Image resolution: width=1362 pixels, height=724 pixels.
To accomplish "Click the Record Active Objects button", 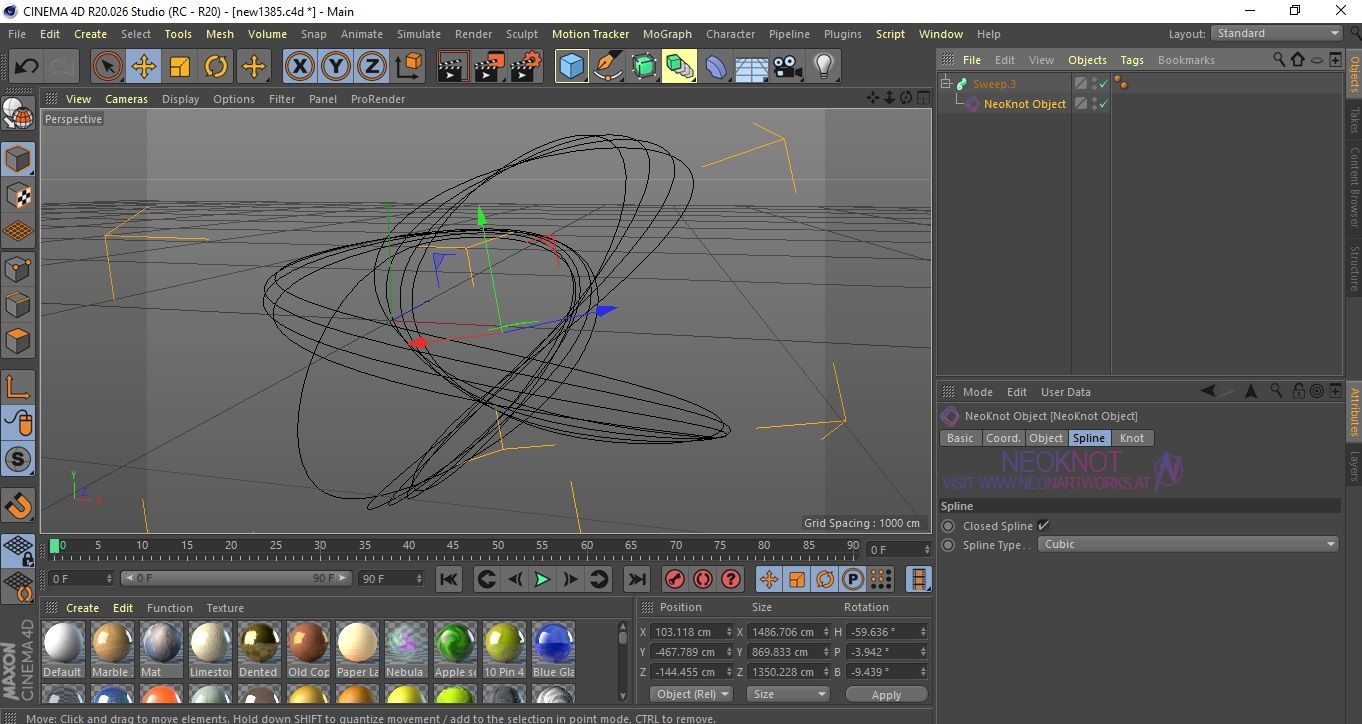I will 675,579.
